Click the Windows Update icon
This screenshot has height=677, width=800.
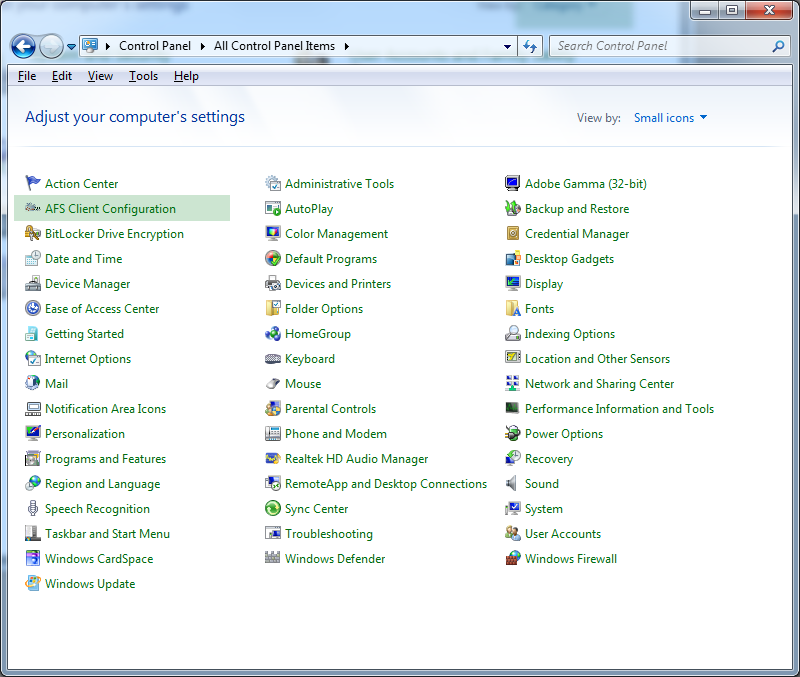click(x=33, y=584)
